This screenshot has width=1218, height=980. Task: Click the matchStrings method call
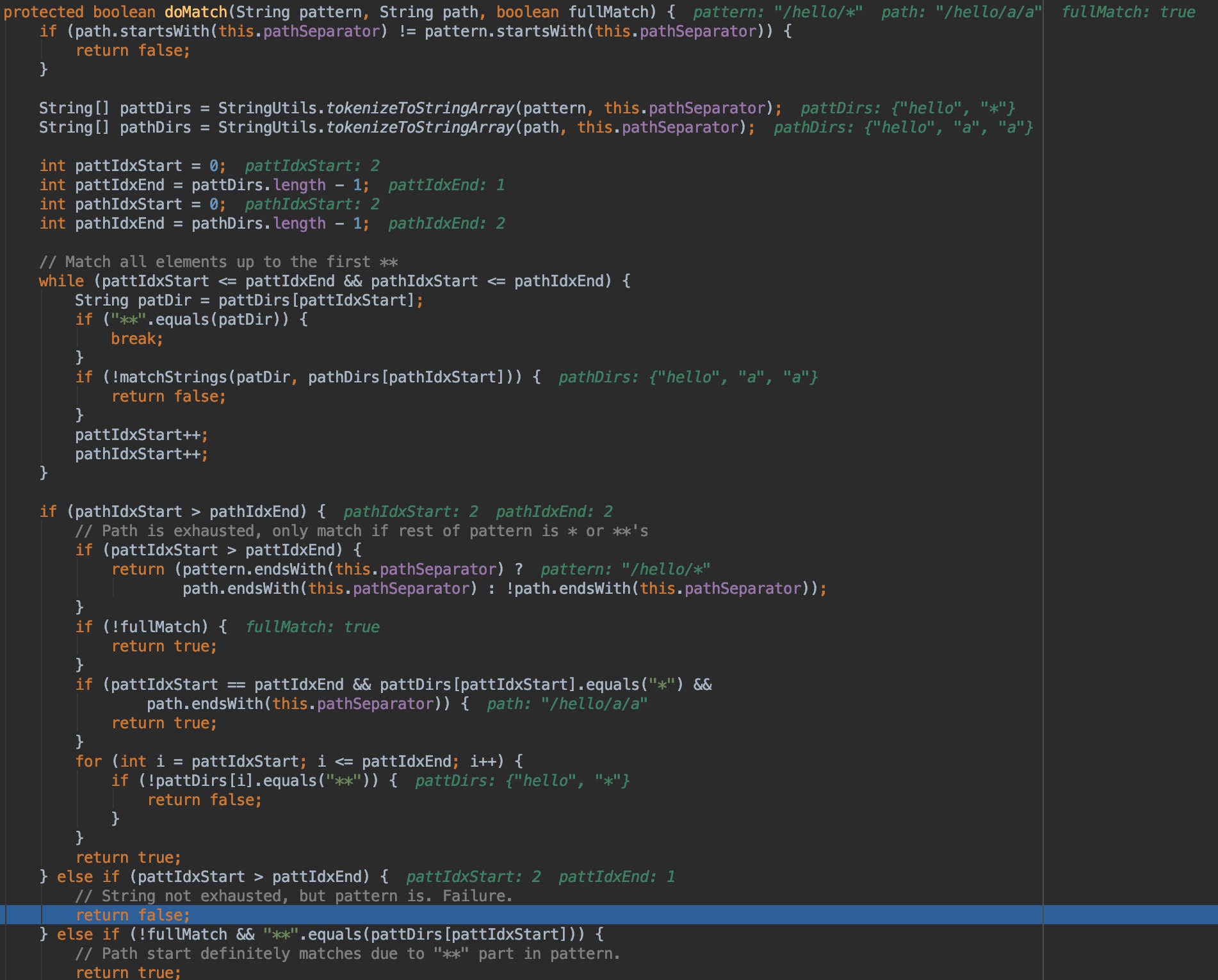(174, 377)
